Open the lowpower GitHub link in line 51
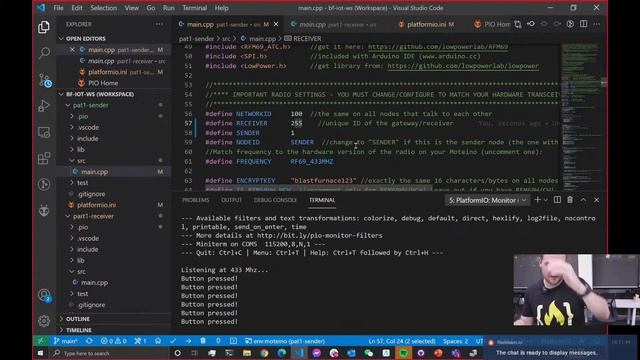 click(463, 66)
